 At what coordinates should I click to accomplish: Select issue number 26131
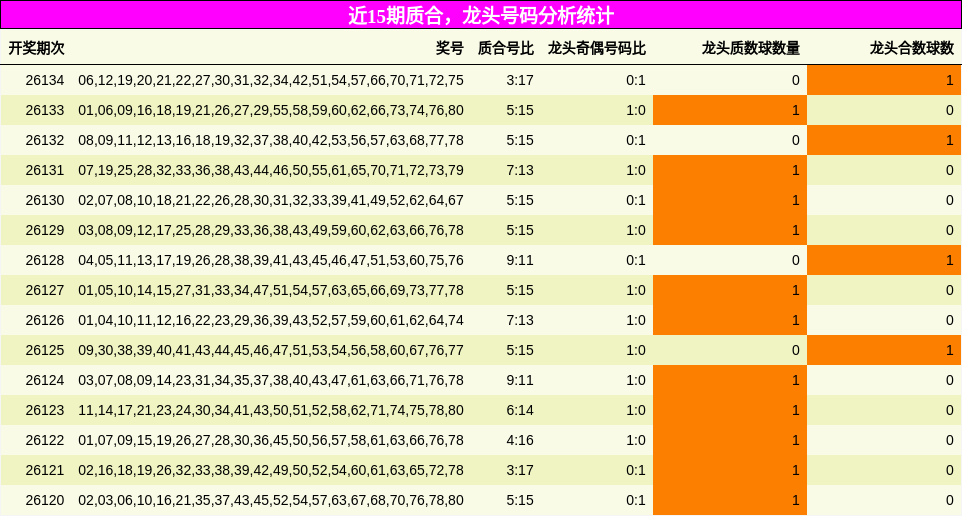[x=45, y=171]
